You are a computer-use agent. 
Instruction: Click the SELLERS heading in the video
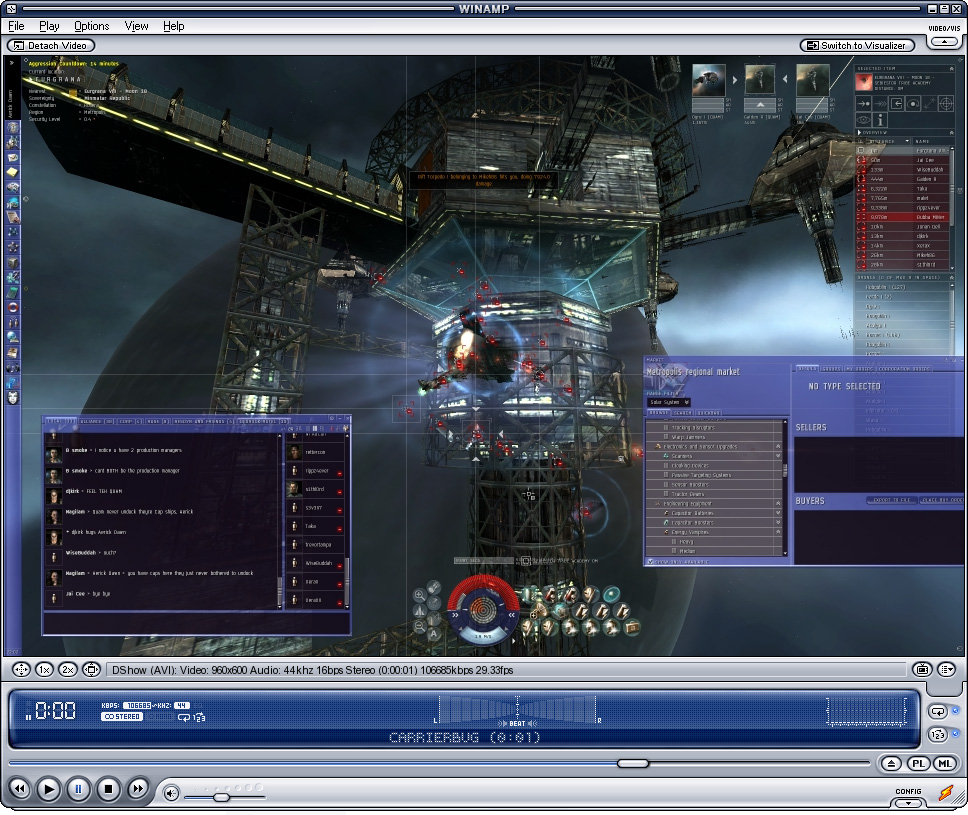coord(811,427)
